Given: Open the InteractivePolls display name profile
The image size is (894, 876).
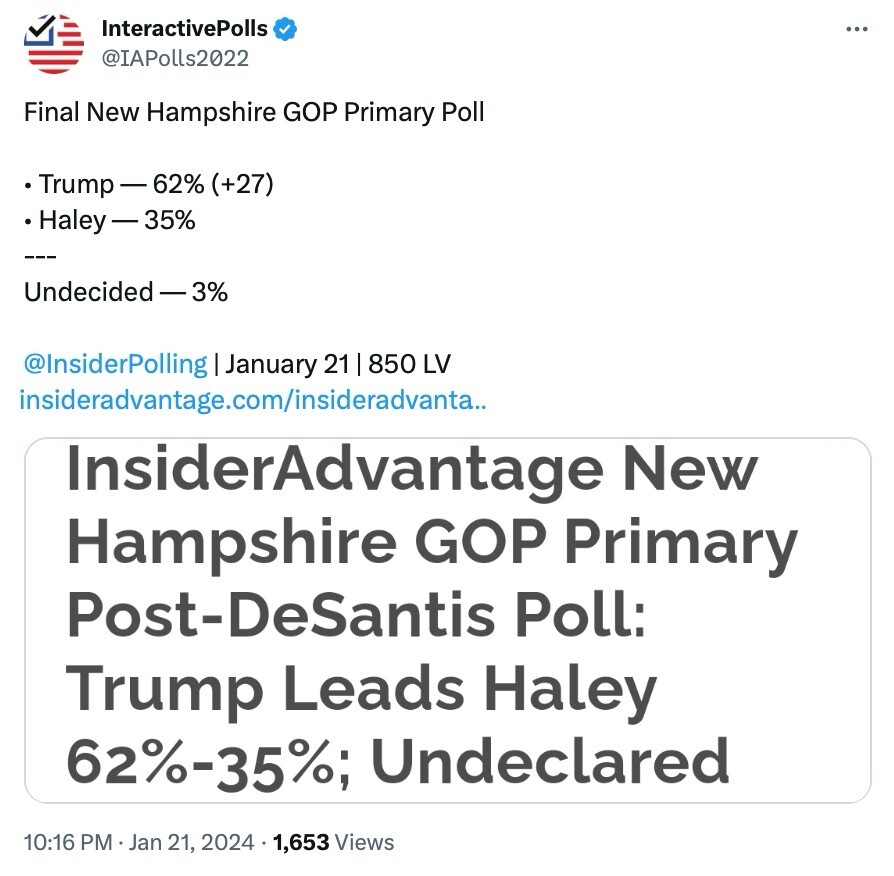Looking at the screenshot, I should click(x=185, y=29).
